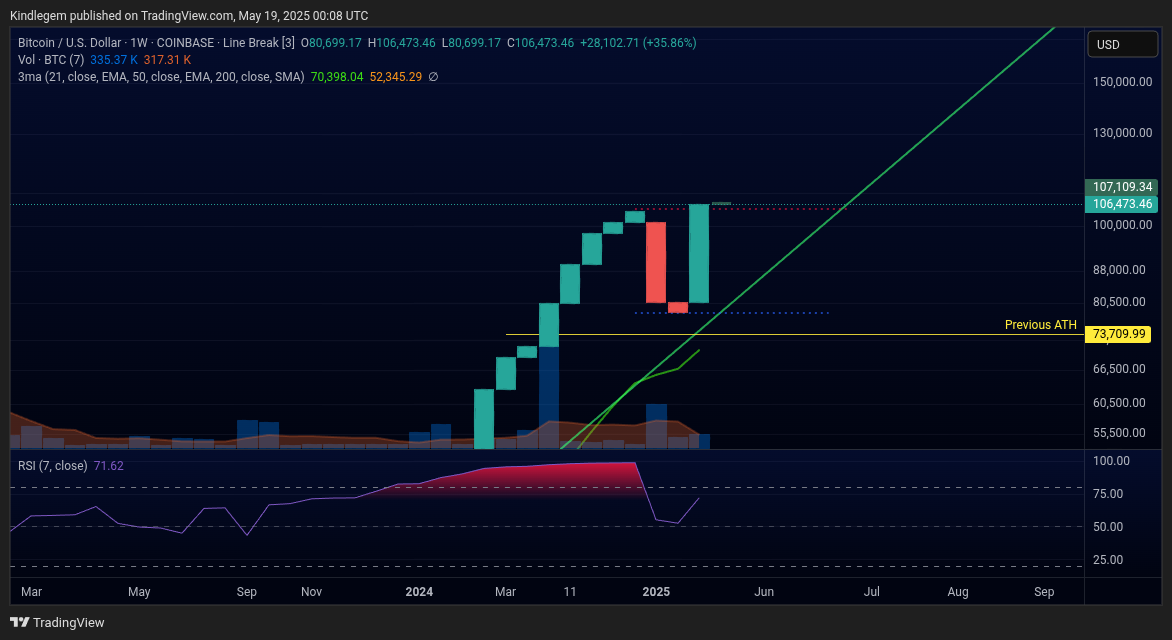
Task: Click the 88,000.00 price axis level
Action: (x=1119, y=270)
